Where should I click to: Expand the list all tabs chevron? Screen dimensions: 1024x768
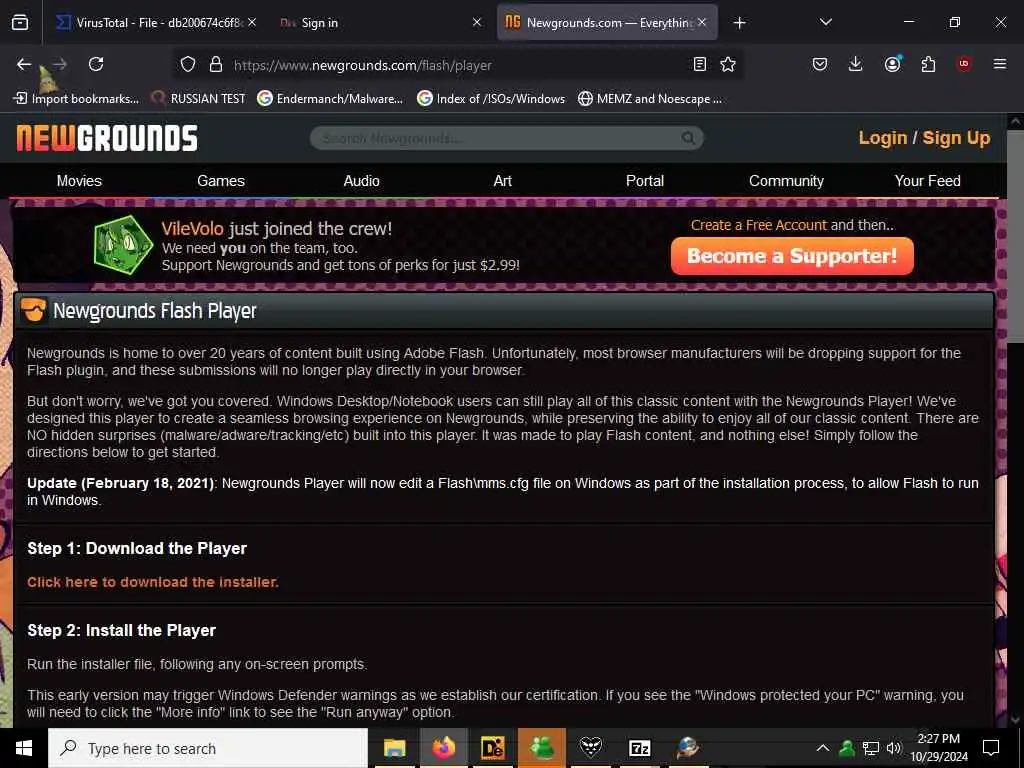point(826,22)
